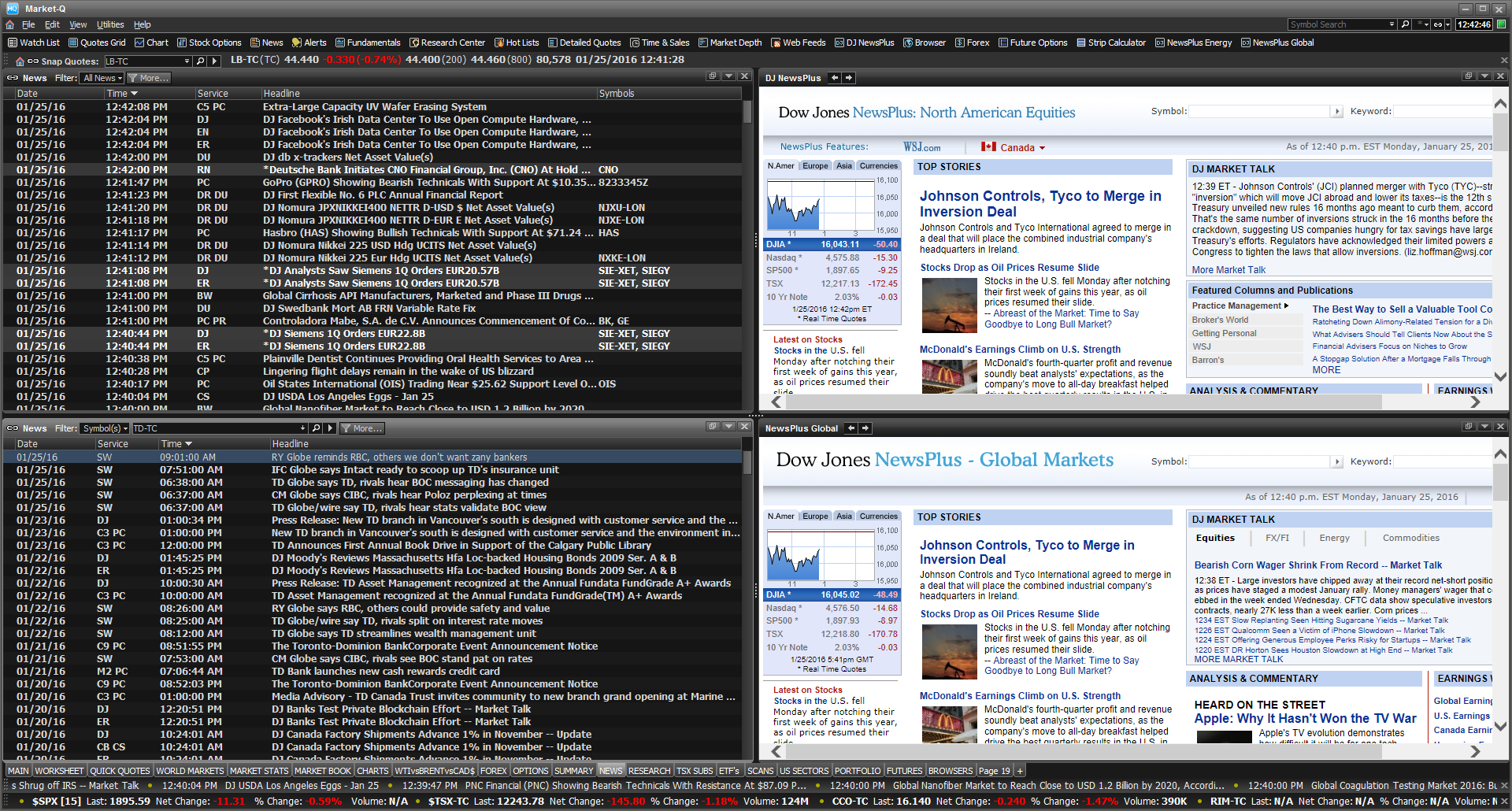Open the McDonald's Earnings Climb story in DJ NewsPlus
1512x811 pixels.
point(1020,350)
